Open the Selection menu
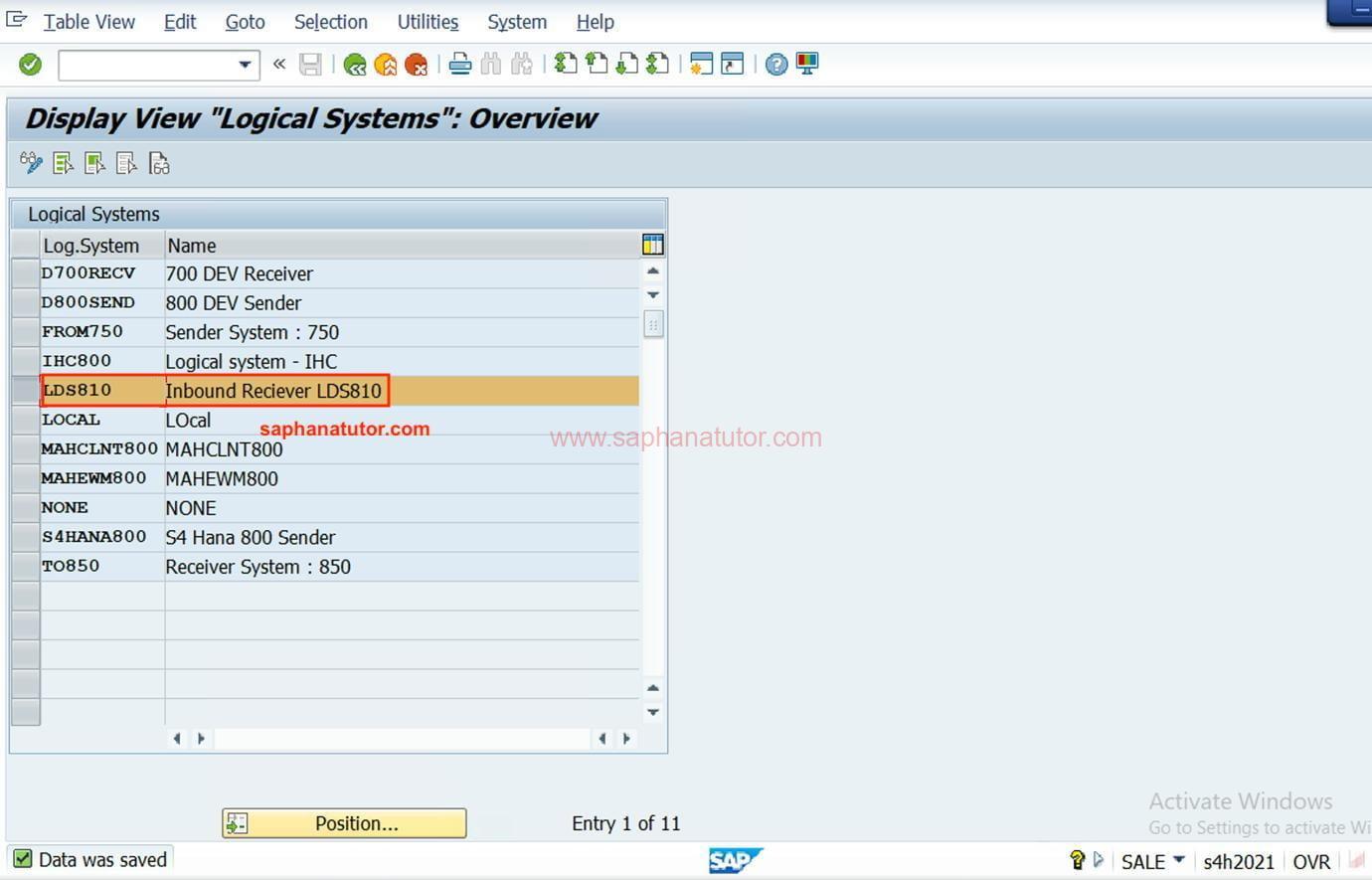This screenshot has width=1372, height=880. pos(331,22)
